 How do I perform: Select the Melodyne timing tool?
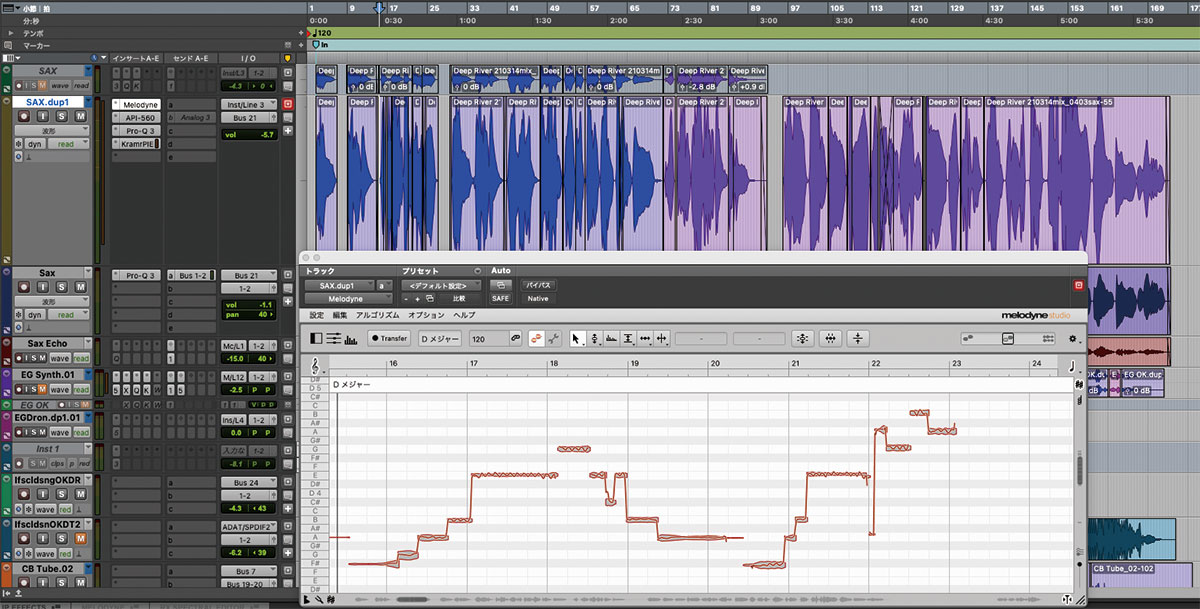645,339
